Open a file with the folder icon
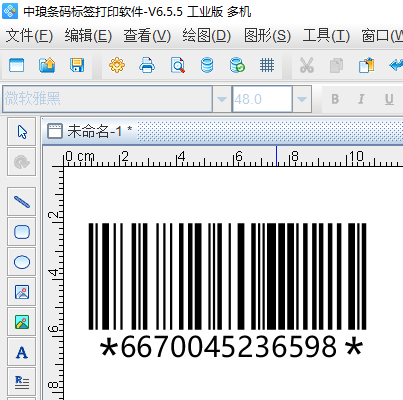The image size is (403, 400). click(47, 65)
